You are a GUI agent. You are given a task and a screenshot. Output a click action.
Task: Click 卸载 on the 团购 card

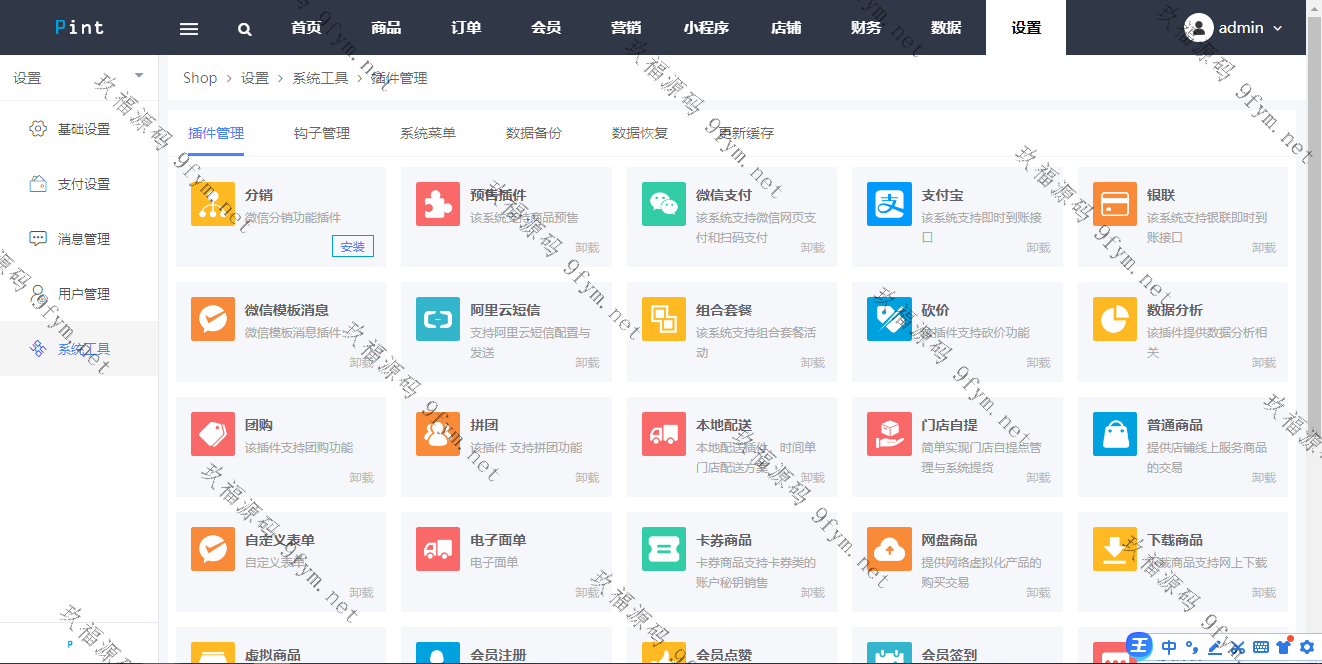click(x=361, y=478)
